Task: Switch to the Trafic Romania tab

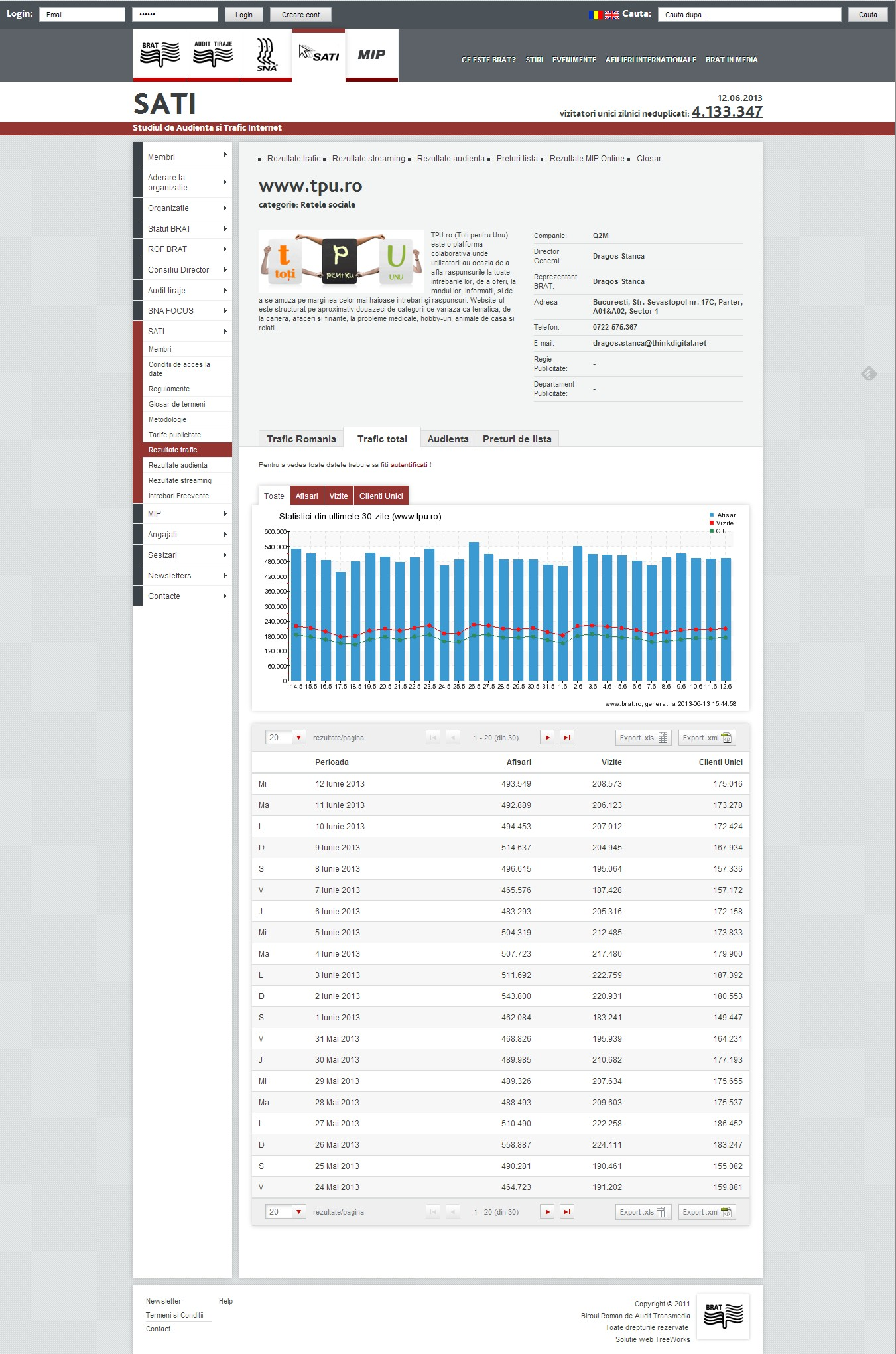Action: (301, 439)
